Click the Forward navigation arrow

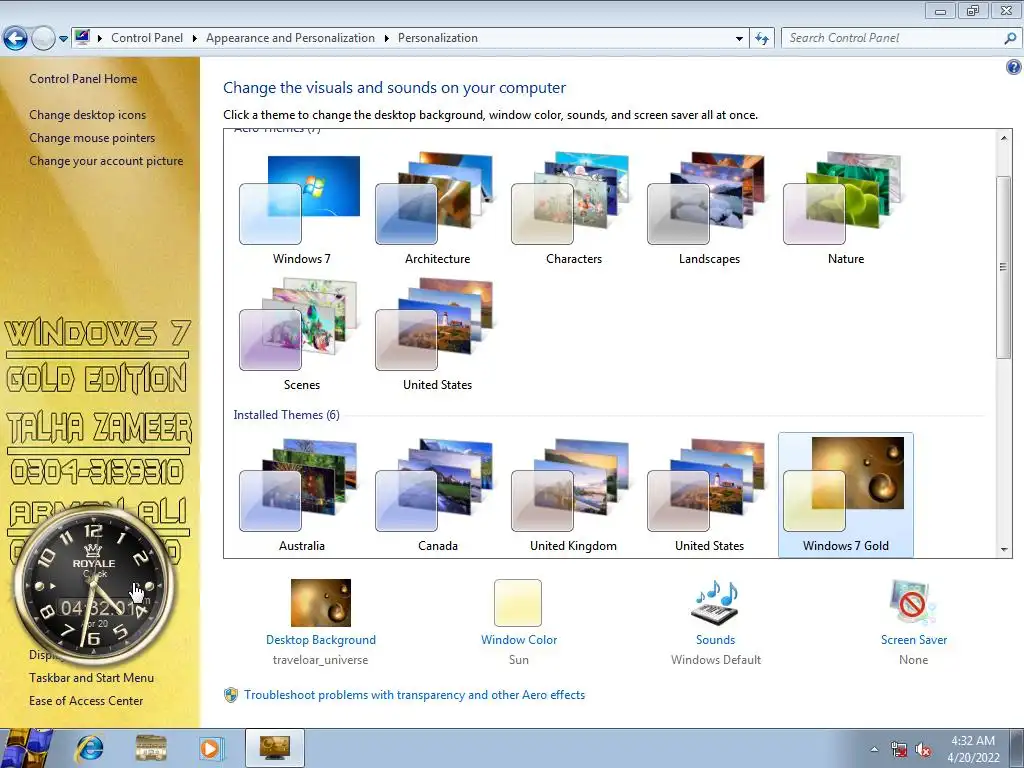click(x=43, y=39)
